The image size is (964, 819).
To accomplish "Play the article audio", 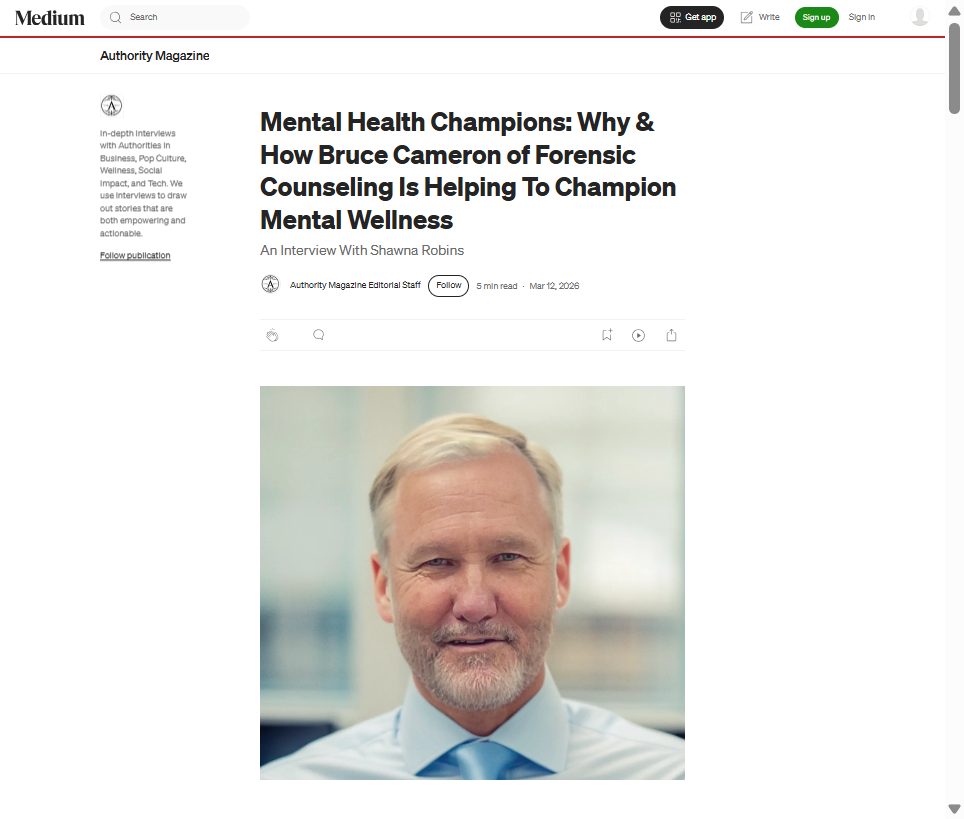I will tap(638, 335).
